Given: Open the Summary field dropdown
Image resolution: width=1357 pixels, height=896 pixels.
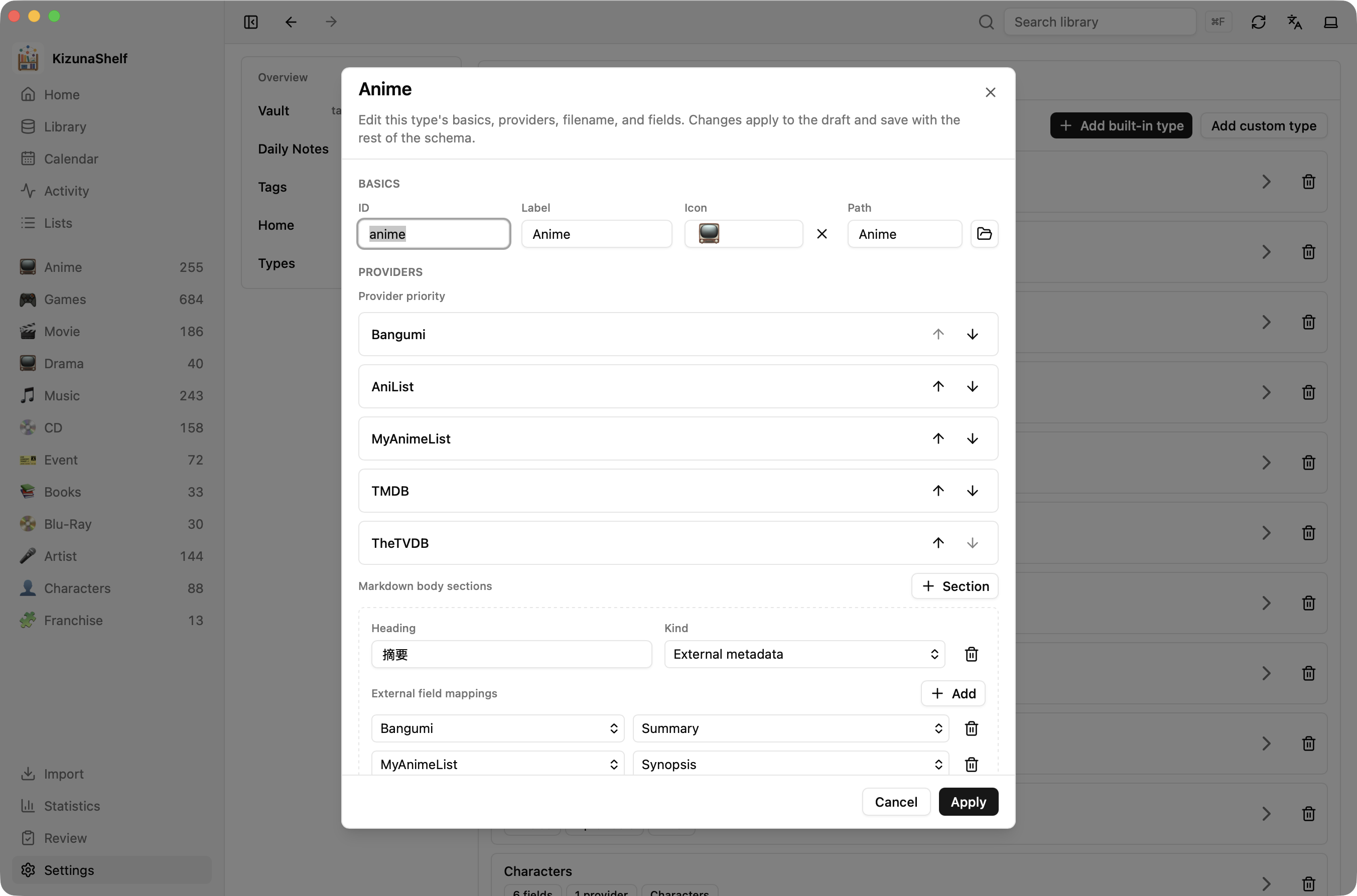Looking at the screenshot, I should pos(790,728).
